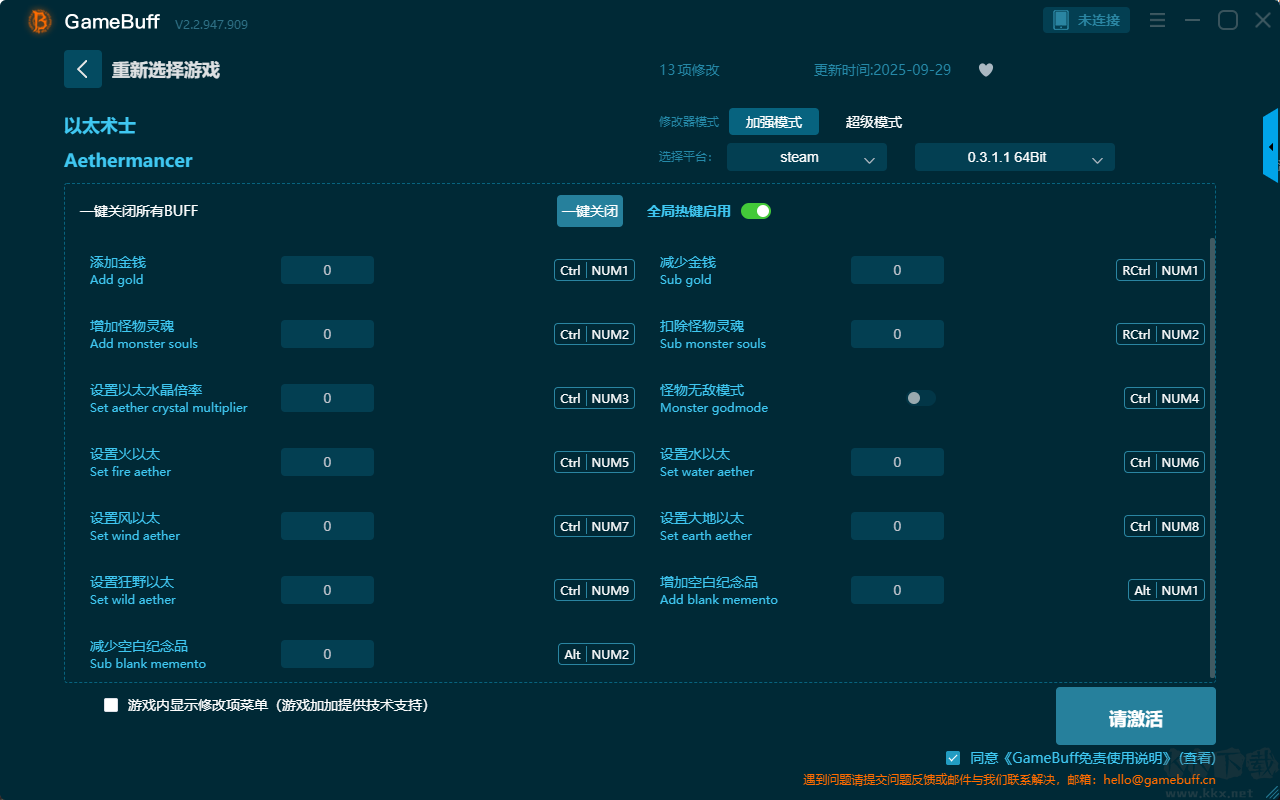Click the GameBuff flame logo
The width and height of the screenshot is (1280, 800).
coord(38,20)
